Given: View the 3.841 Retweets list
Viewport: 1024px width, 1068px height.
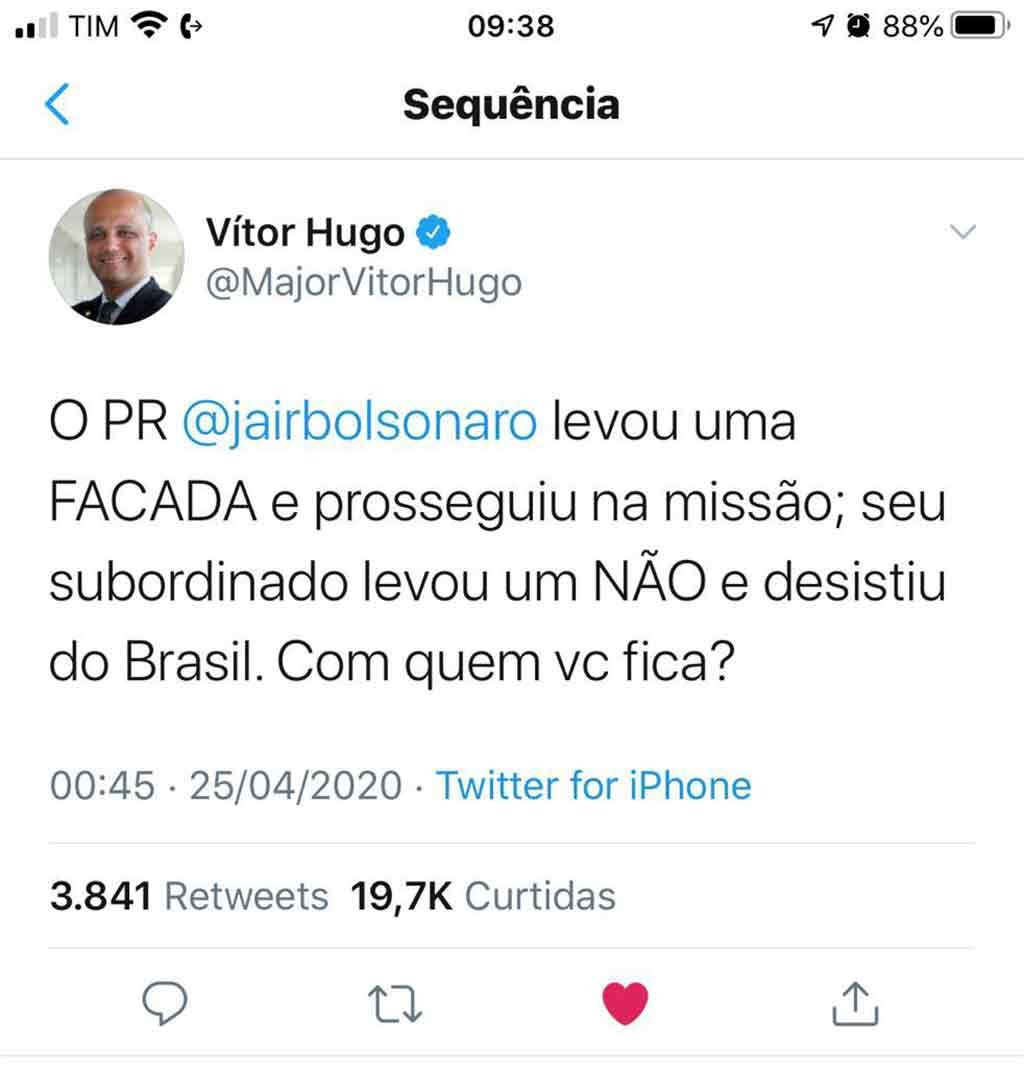Looking at the screenshot, I should pyautogui.click(x=189, y=896).
